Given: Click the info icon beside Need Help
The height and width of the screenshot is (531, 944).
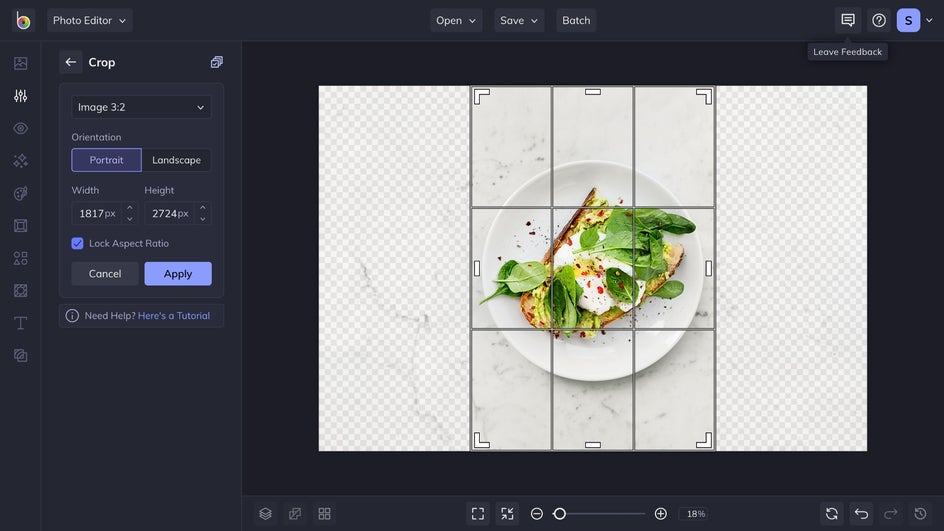Looking at the screenshot, I should tap(72, 315).
